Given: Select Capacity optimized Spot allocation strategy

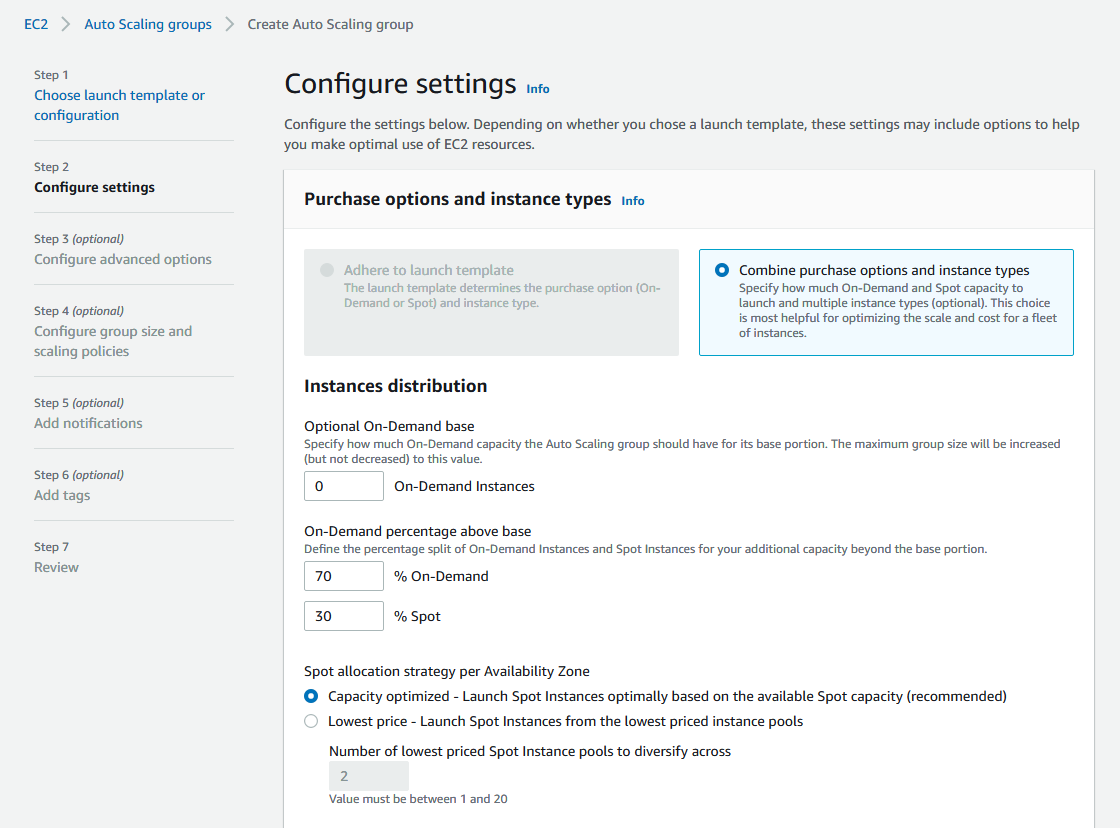Looking at the screenshot, I should point(311,696).
